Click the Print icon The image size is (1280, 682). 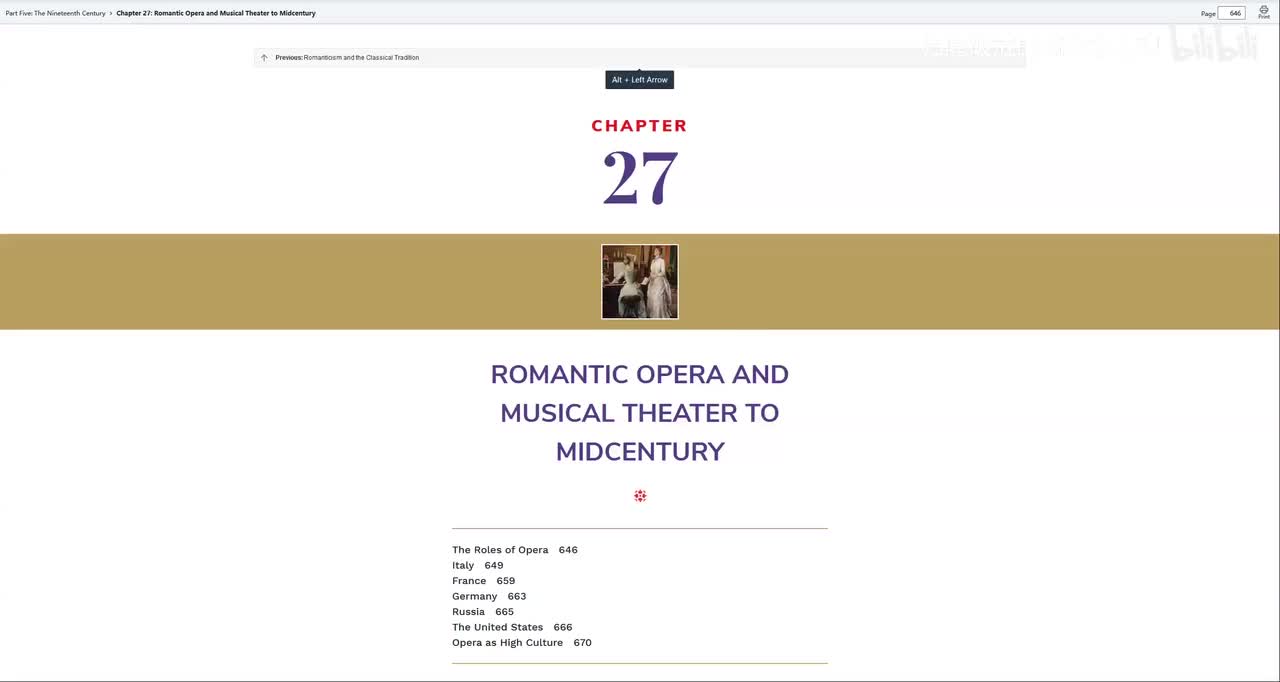point(1263,12)
